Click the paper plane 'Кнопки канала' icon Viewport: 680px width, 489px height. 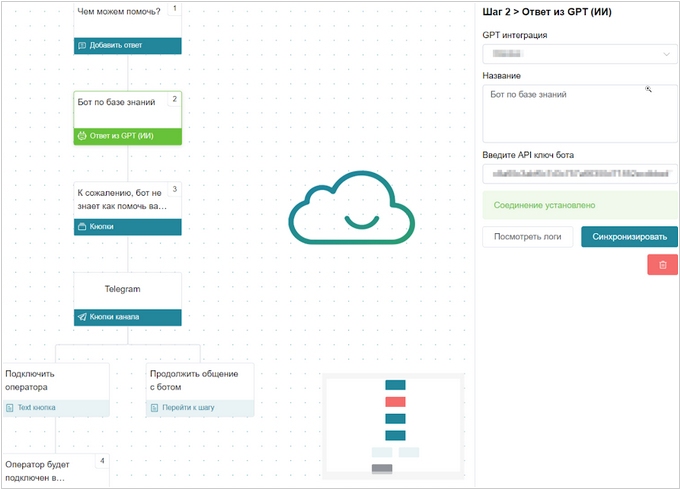pyautogui.click(x=82, y=317)
